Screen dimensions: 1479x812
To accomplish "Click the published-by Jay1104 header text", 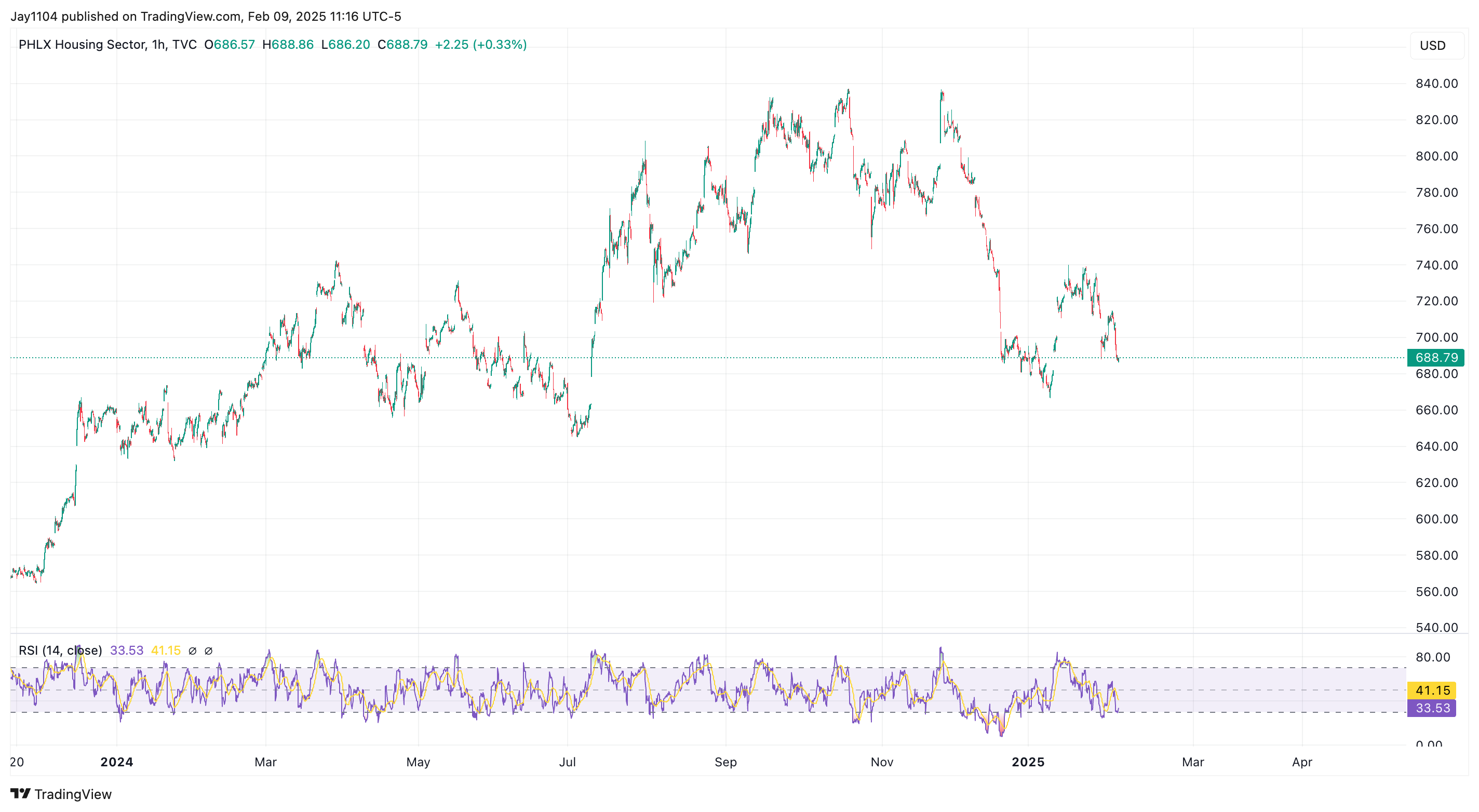I will (206, 16).
